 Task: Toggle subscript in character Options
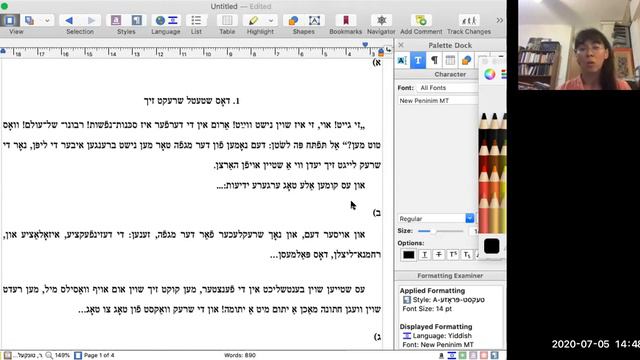467,255
